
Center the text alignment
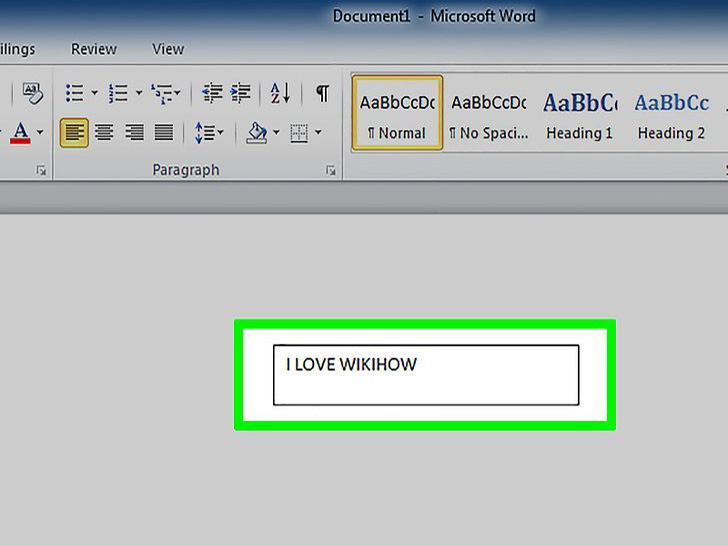click(104, 133)
